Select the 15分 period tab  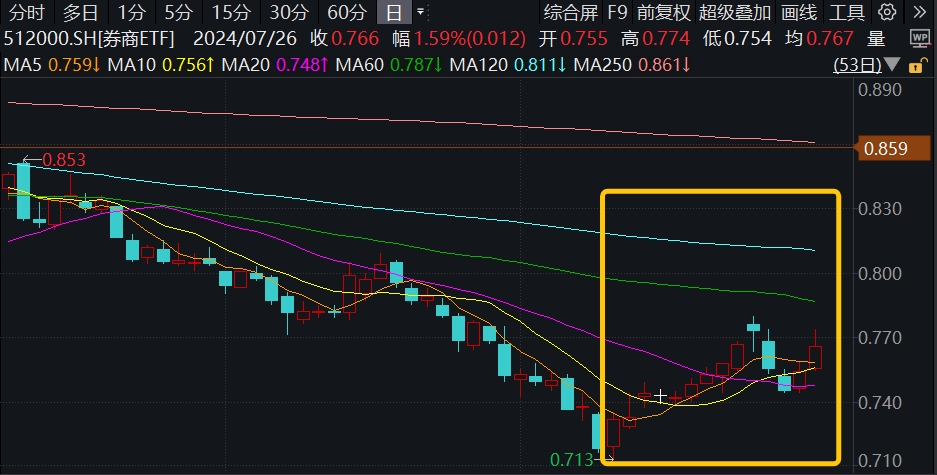click(x=232, y=12)
